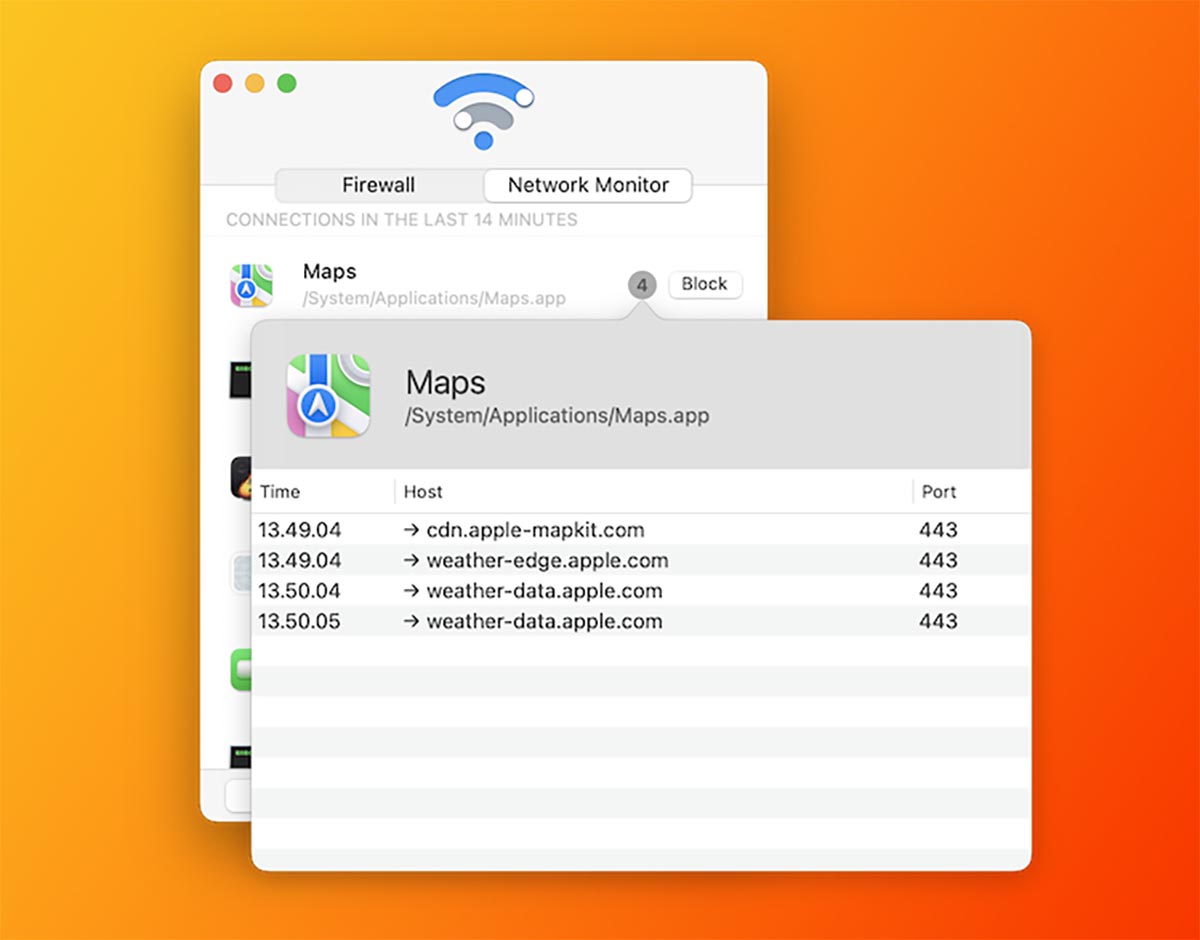Select the Network Monitor tab
This screenshot has width=1200, height=940.
point(588,185)
